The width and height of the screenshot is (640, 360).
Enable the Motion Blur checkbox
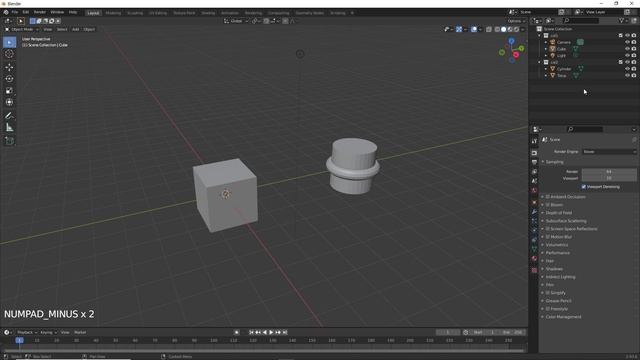point(548,237)
